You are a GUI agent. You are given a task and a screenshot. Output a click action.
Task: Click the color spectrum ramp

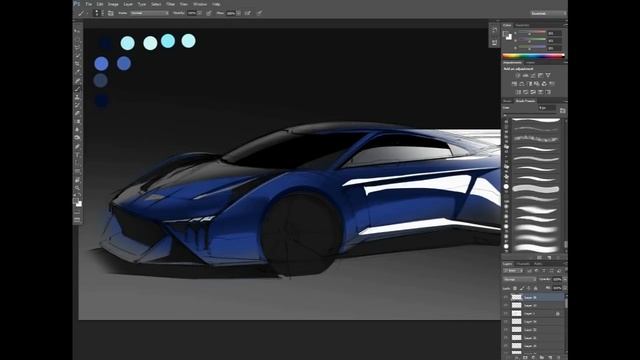coord(533,56)
